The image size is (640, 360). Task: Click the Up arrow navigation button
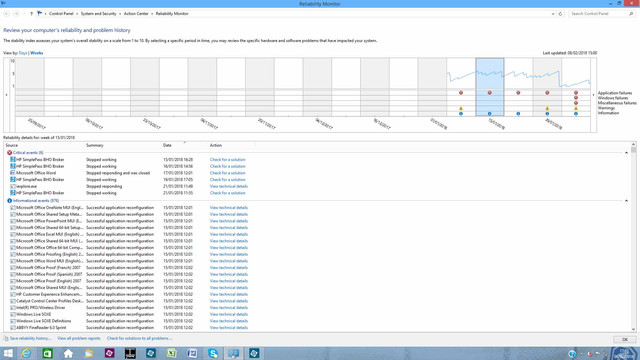(x=31, y=14)
